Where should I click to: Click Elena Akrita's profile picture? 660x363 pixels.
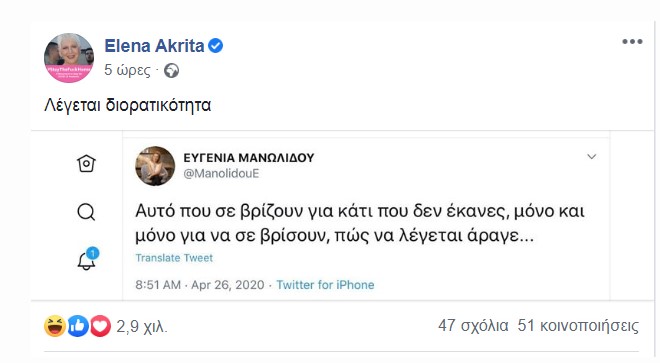(69, 58)
